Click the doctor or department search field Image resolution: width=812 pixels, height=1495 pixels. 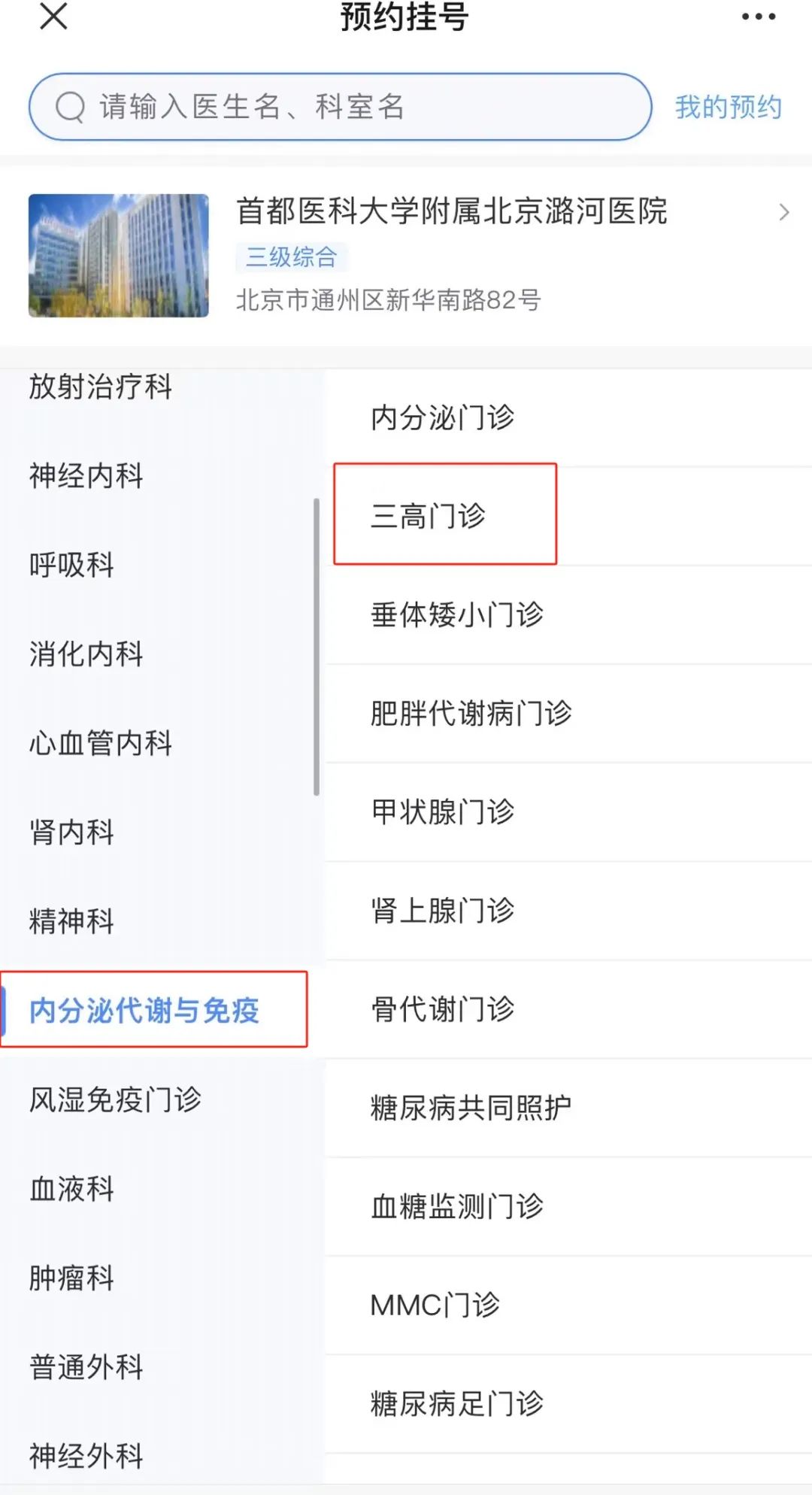361,107
